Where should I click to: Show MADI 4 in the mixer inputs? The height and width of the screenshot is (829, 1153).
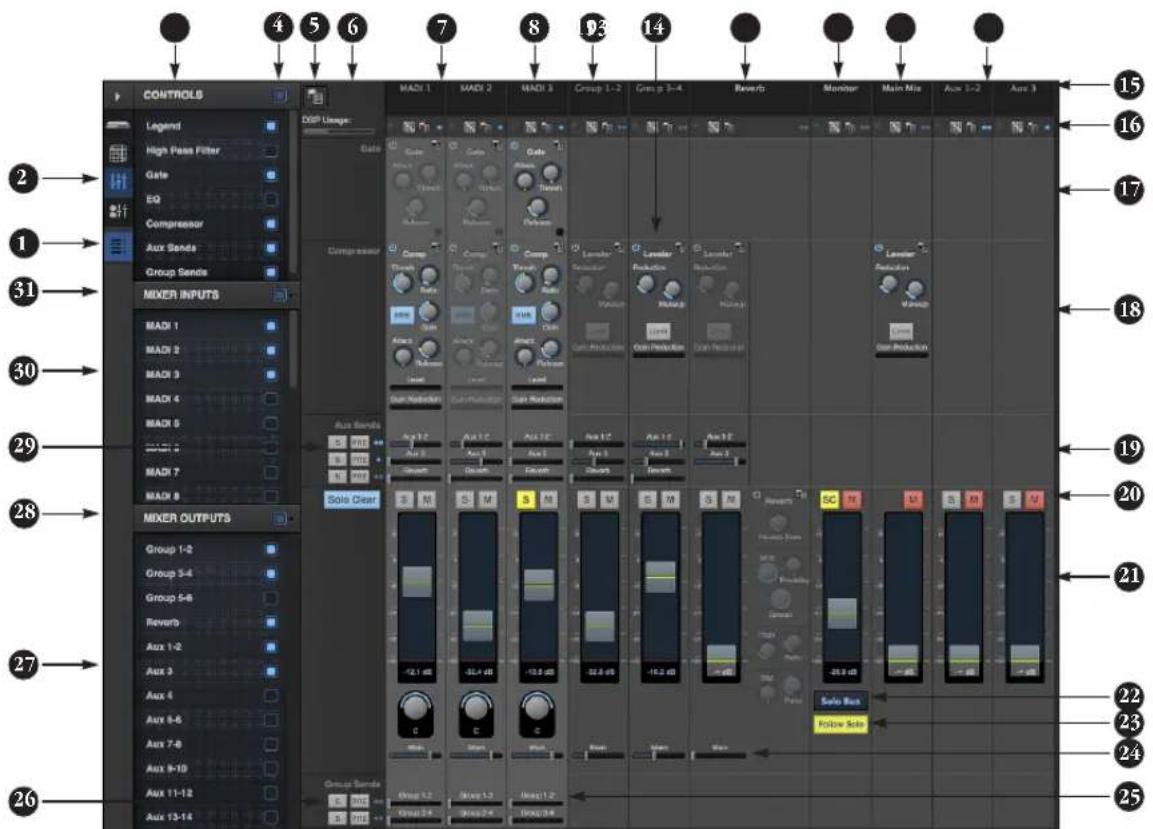271,399
